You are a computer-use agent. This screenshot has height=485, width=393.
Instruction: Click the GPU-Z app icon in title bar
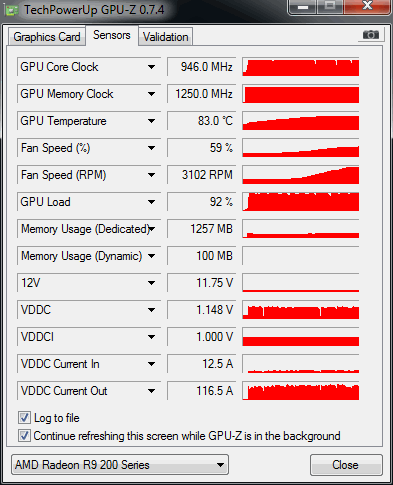(x=11, y=10)
